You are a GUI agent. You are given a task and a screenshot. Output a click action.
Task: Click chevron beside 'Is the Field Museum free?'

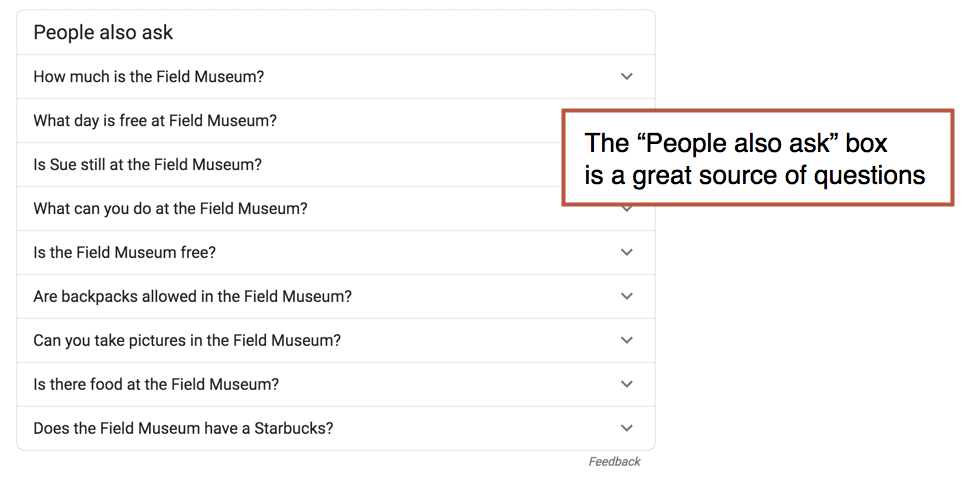click(627, 252)
